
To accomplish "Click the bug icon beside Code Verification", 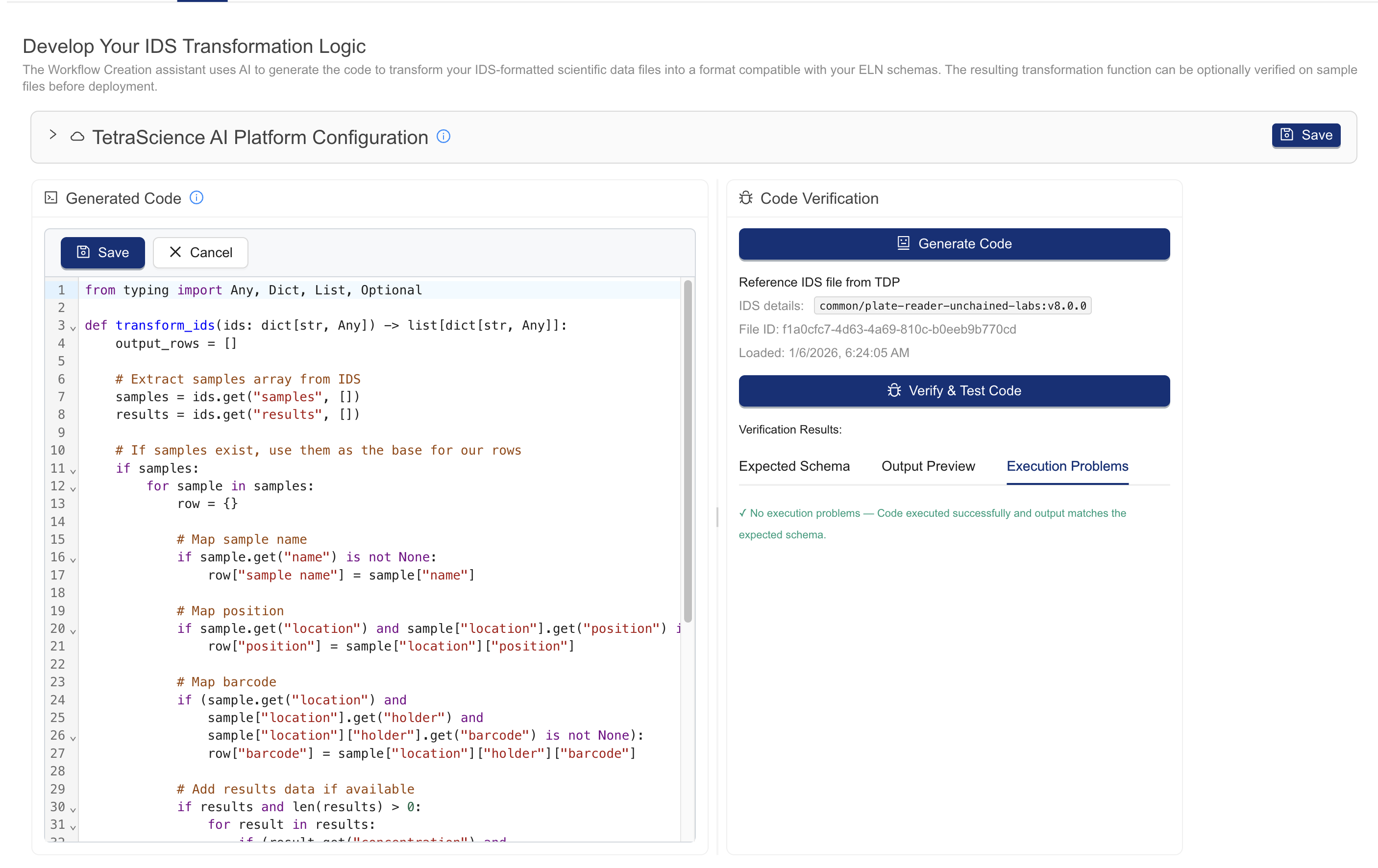I will click(746, 198).
